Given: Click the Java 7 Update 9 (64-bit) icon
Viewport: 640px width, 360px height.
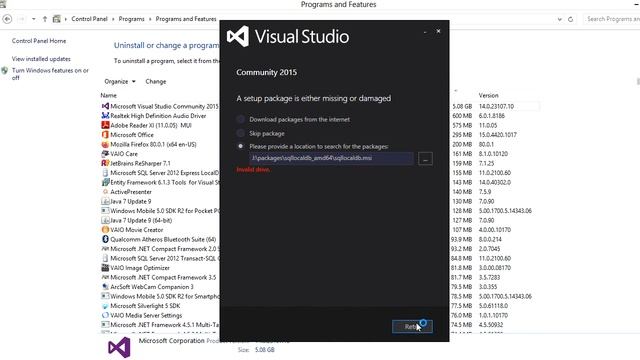Looking at the screenshot, I should coord(105,220).
